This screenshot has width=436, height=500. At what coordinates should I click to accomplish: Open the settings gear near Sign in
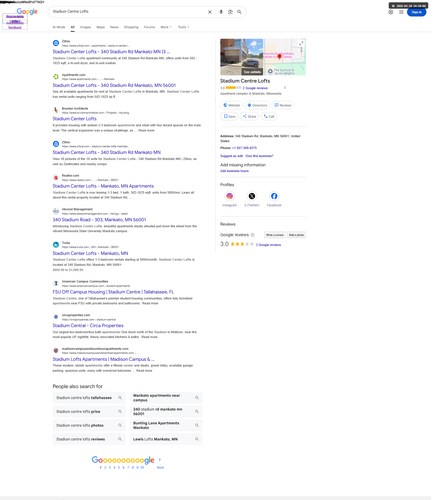[x=391, y=12]
